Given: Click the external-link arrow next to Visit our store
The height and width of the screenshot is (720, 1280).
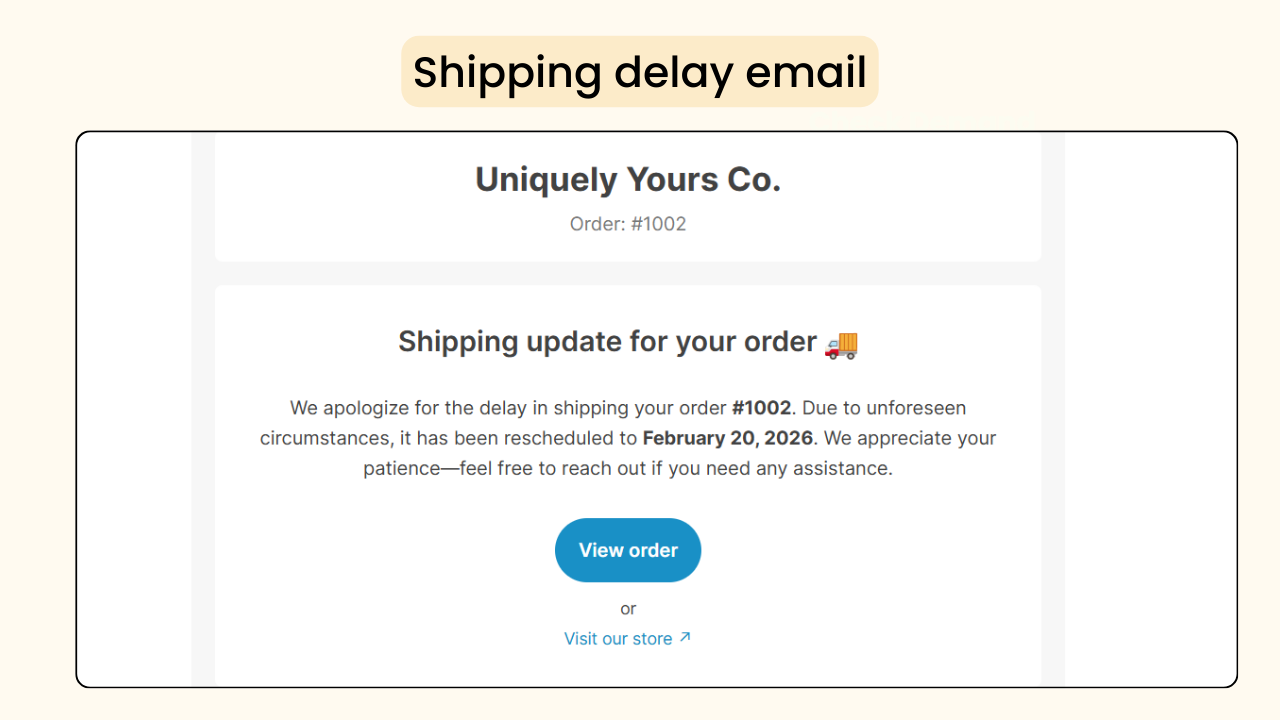Looking at the screenshot, I should pos(684,637).
